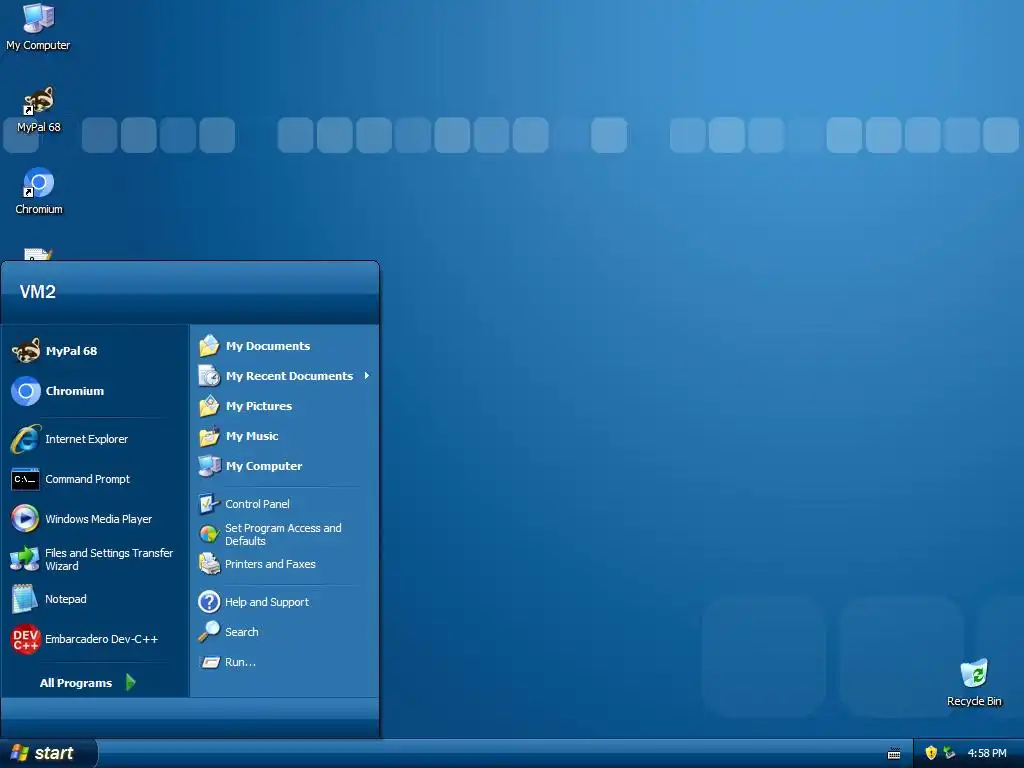The height and width of the screenshot is (768, 1024).
Task: Open My Documents link text
Action: pyautogui.click(x=268, y=346)
